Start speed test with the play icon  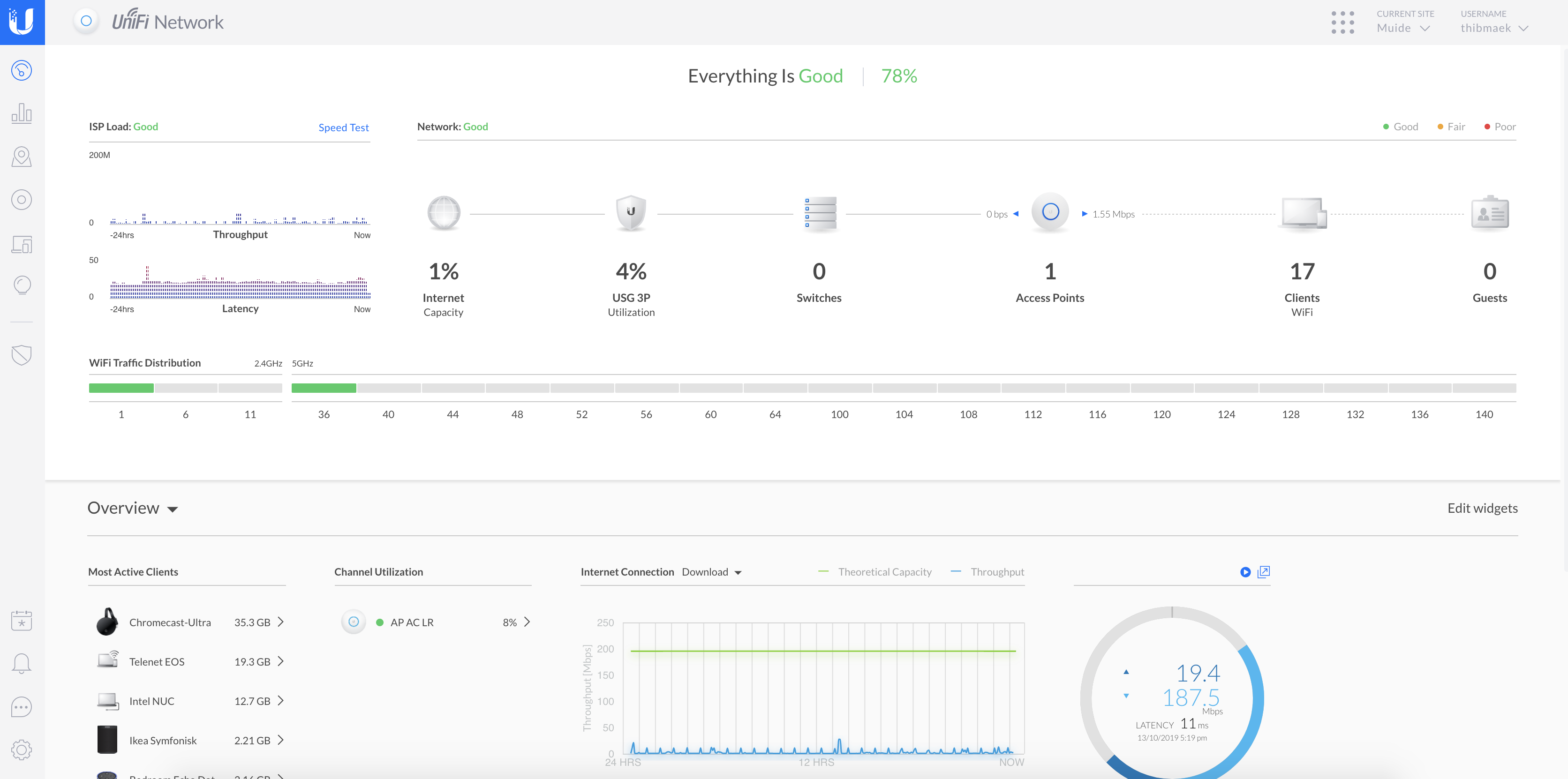[1245, 572]
